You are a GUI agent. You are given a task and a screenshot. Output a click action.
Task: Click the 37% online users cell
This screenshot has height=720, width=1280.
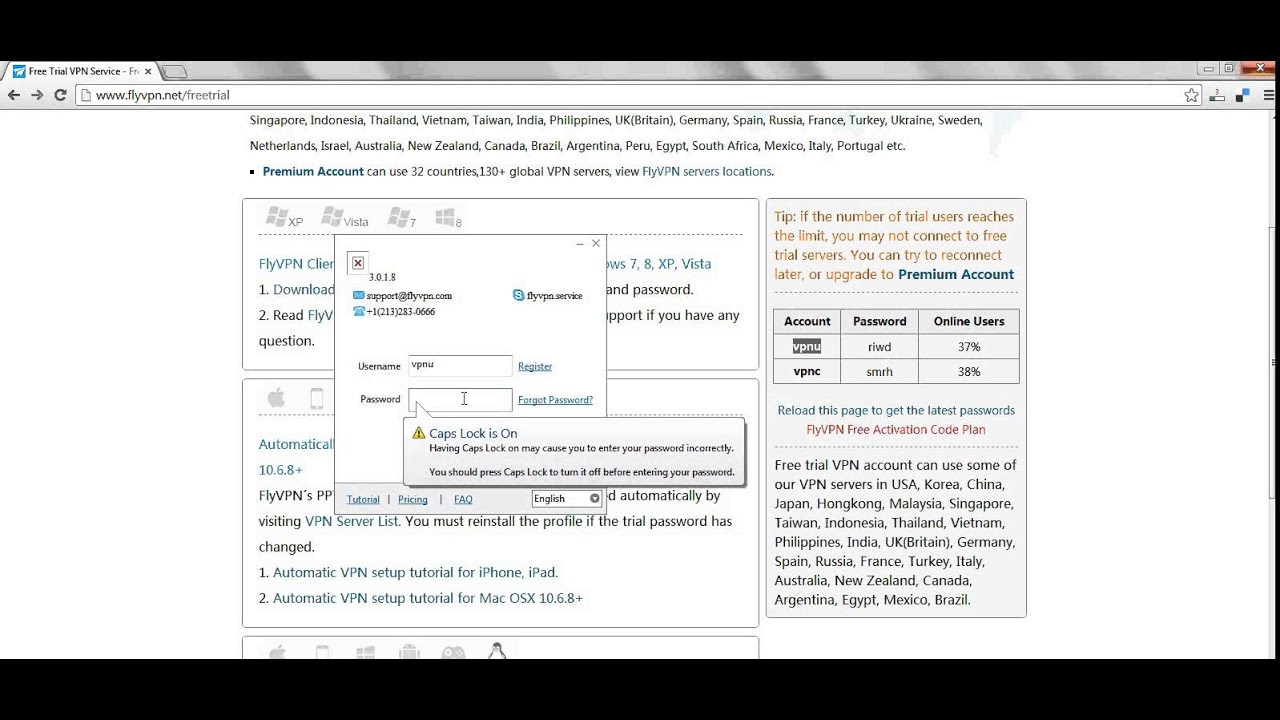click(968, 346)
